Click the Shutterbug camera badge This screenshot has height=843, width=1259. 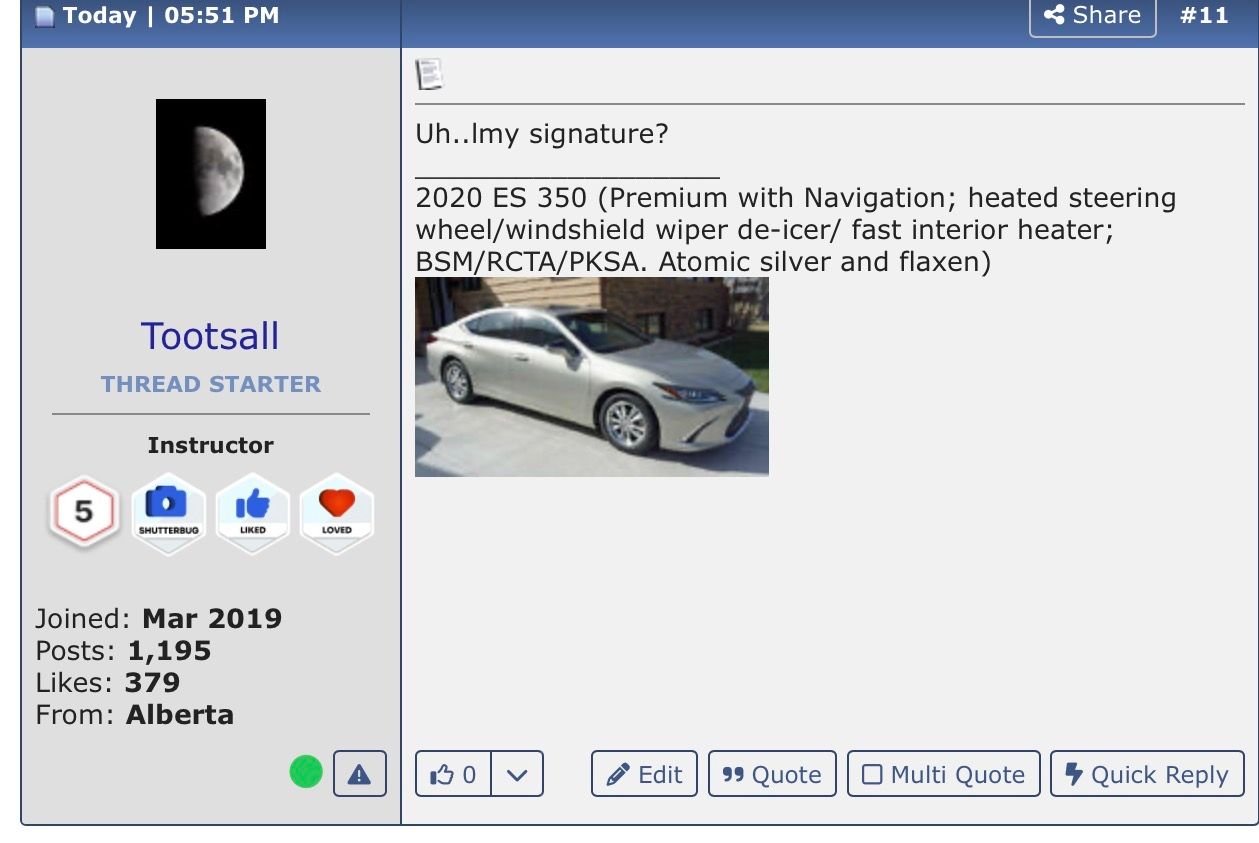pos(168,512)
